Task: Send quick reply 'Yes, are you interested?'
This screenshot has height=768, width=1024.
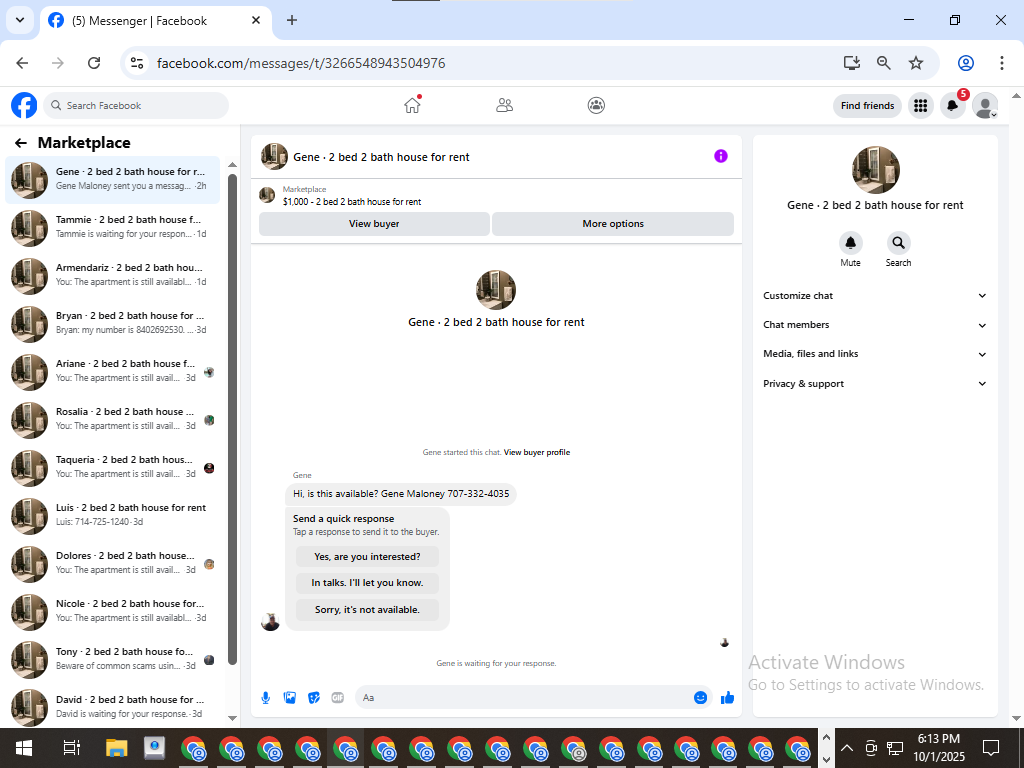Action: coord(367,557)
